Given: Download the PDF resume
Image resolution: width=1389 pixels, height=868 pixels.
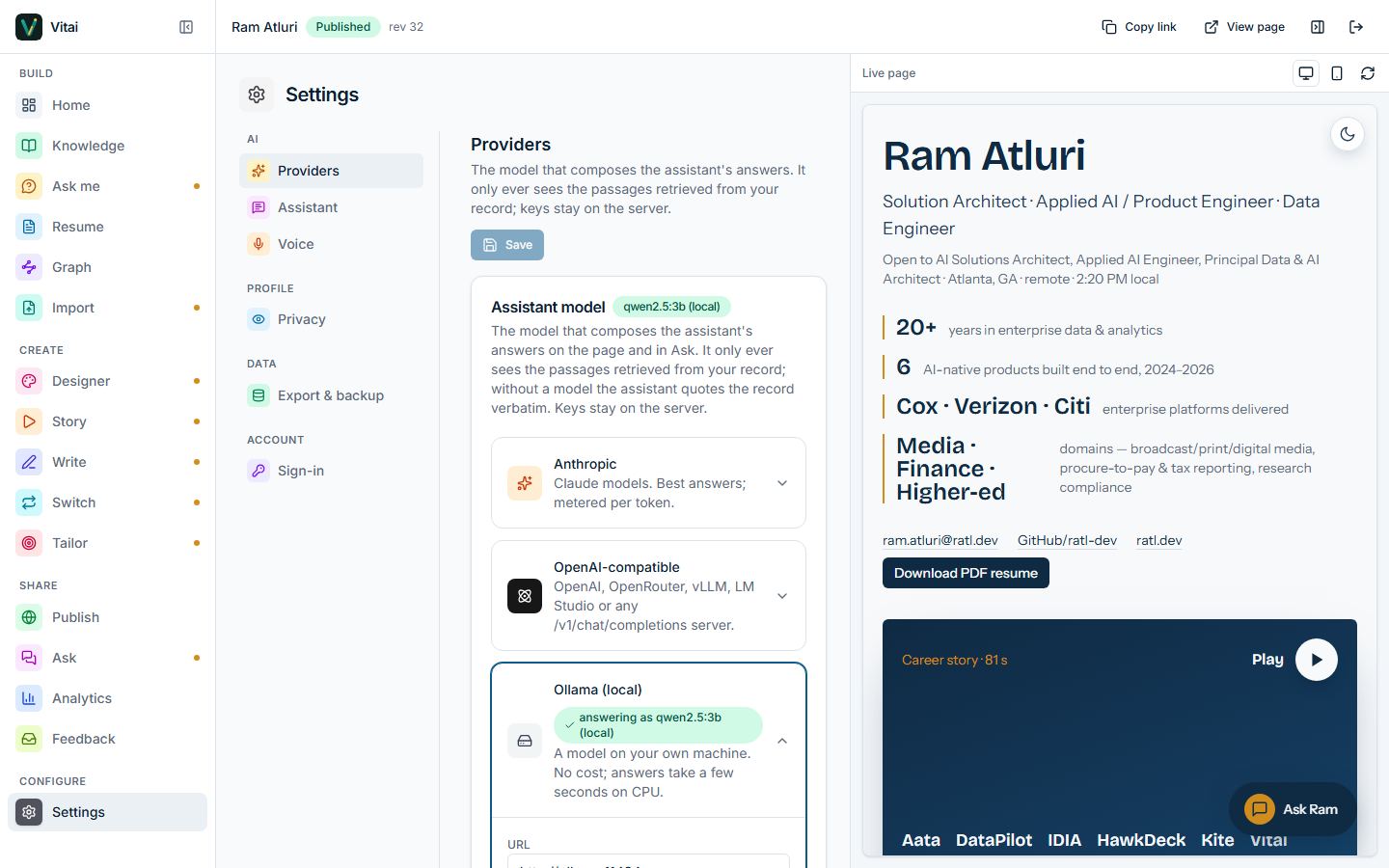Looking at the screenshot, I should [x=966, y=573].
